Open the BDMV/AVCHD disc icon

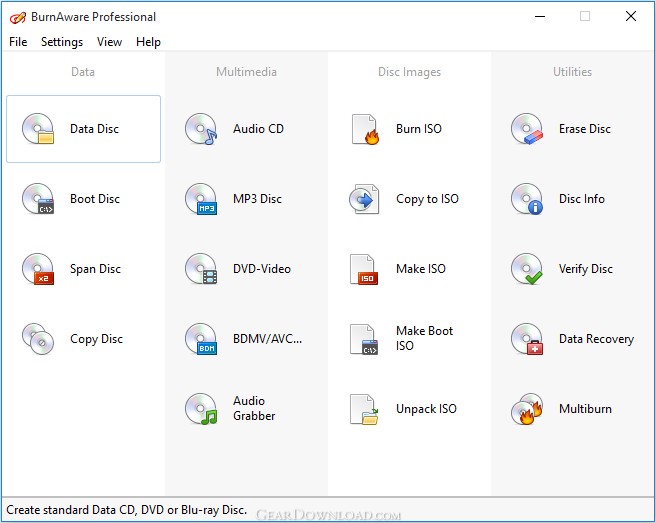point(201,339)
